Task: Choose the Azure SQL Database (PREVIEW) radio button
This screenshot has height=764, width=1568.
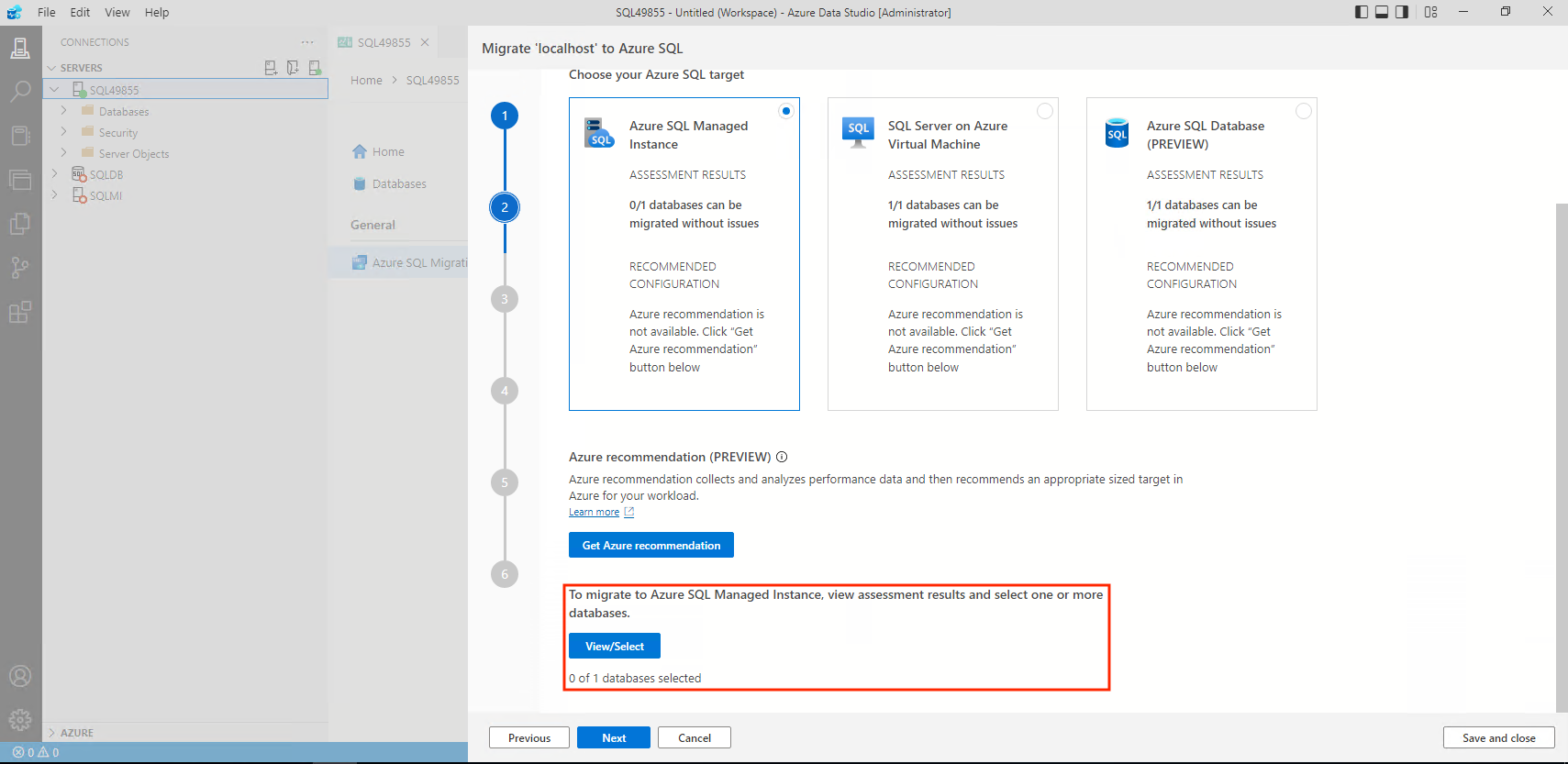Action: click(1303, 111)
